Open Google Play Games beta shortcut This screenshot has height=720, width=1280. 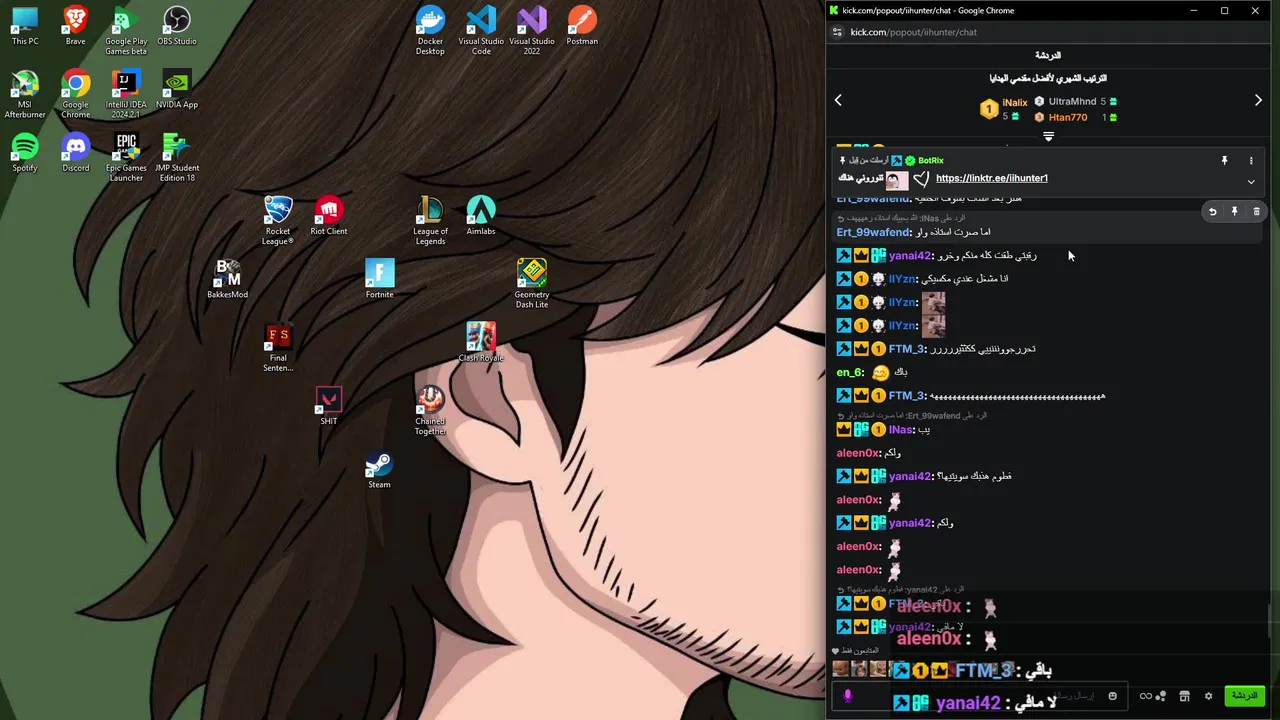coord(126,31)
